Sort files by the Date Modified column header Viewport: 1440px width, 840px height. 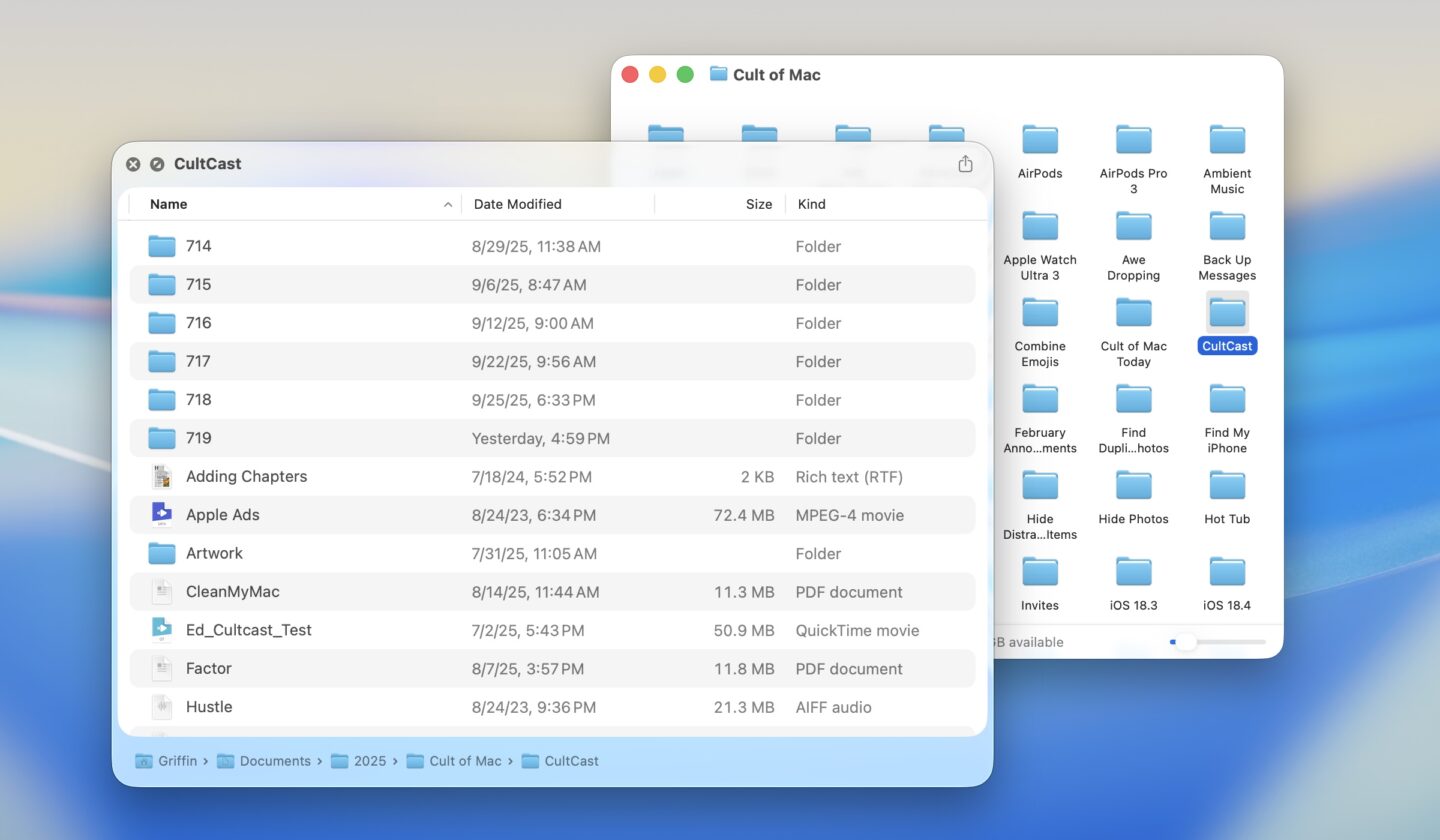518,204
